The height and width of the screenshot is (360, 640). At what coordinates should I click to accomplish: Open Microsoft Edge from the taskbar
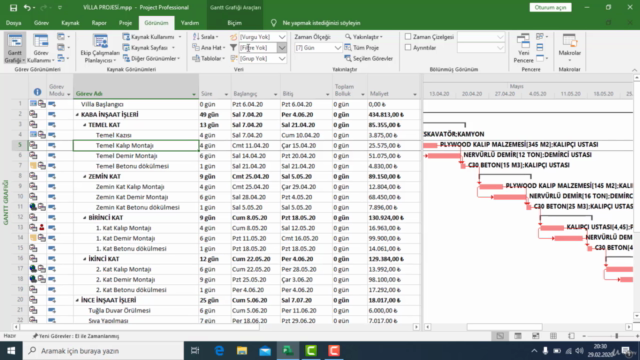pyautogui.click(x=219, y=351)
